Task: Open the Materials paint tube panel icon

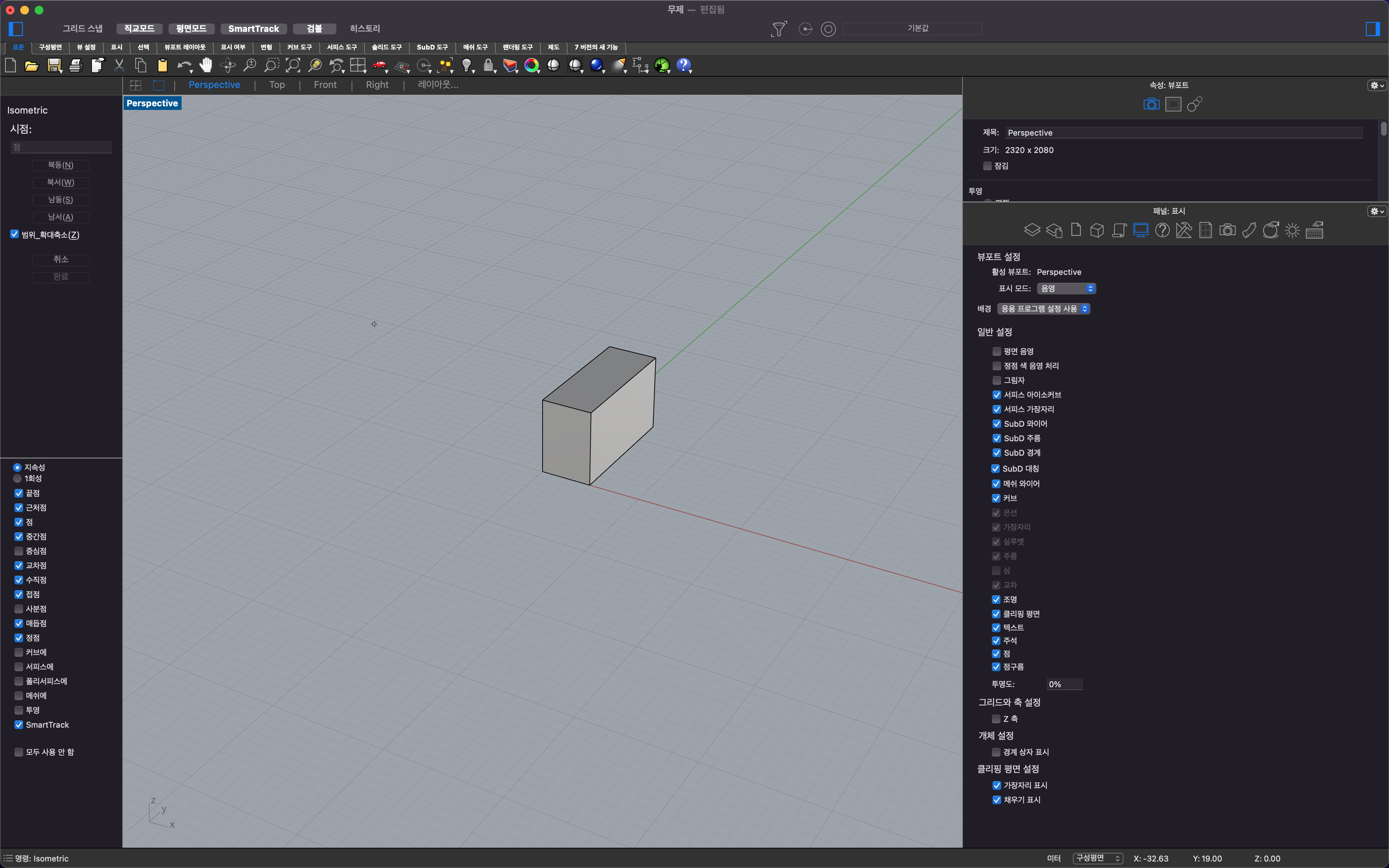Action: 1249,230
